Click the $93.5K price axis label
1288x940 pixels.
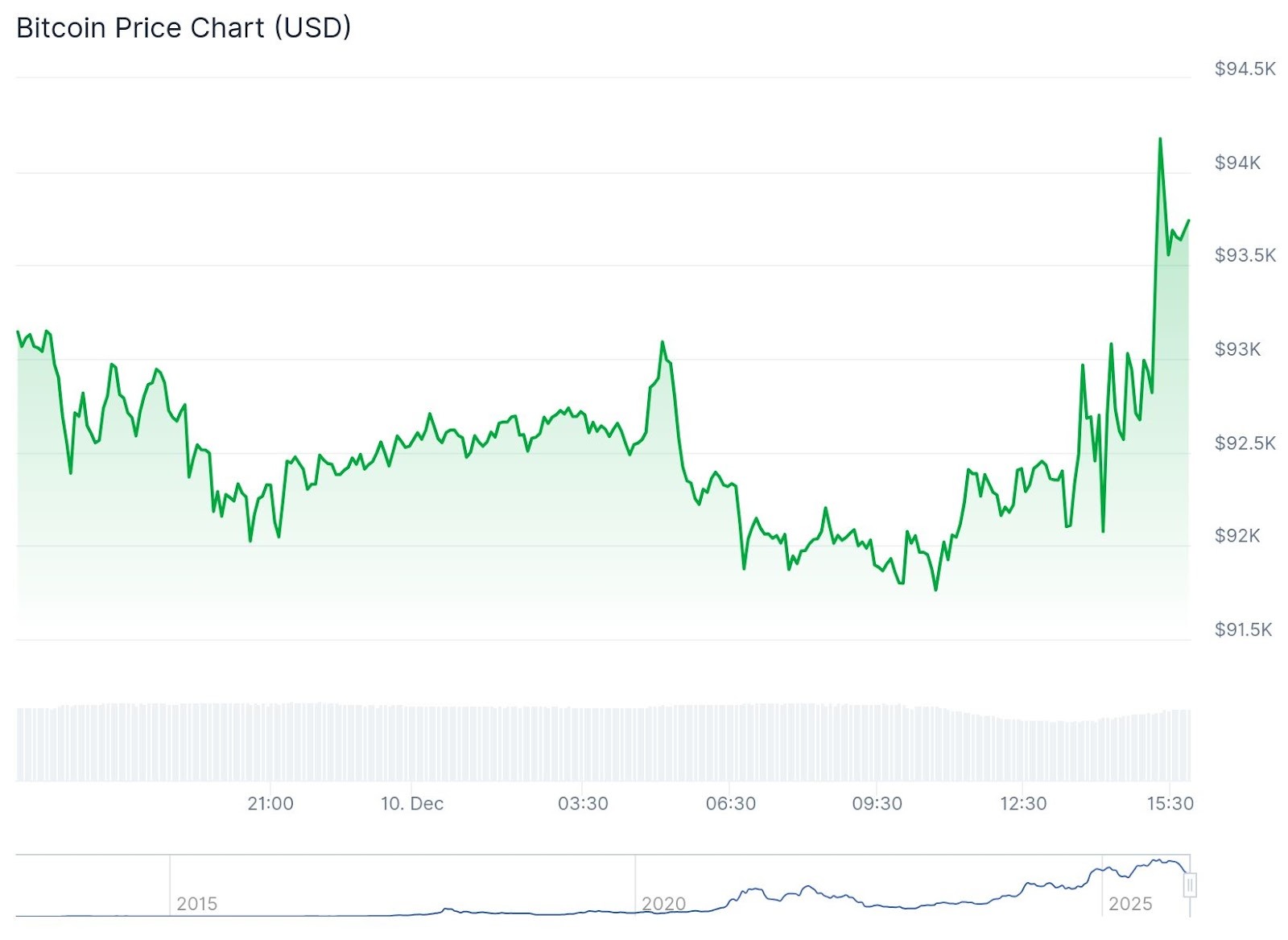(x=1245, y=256)
